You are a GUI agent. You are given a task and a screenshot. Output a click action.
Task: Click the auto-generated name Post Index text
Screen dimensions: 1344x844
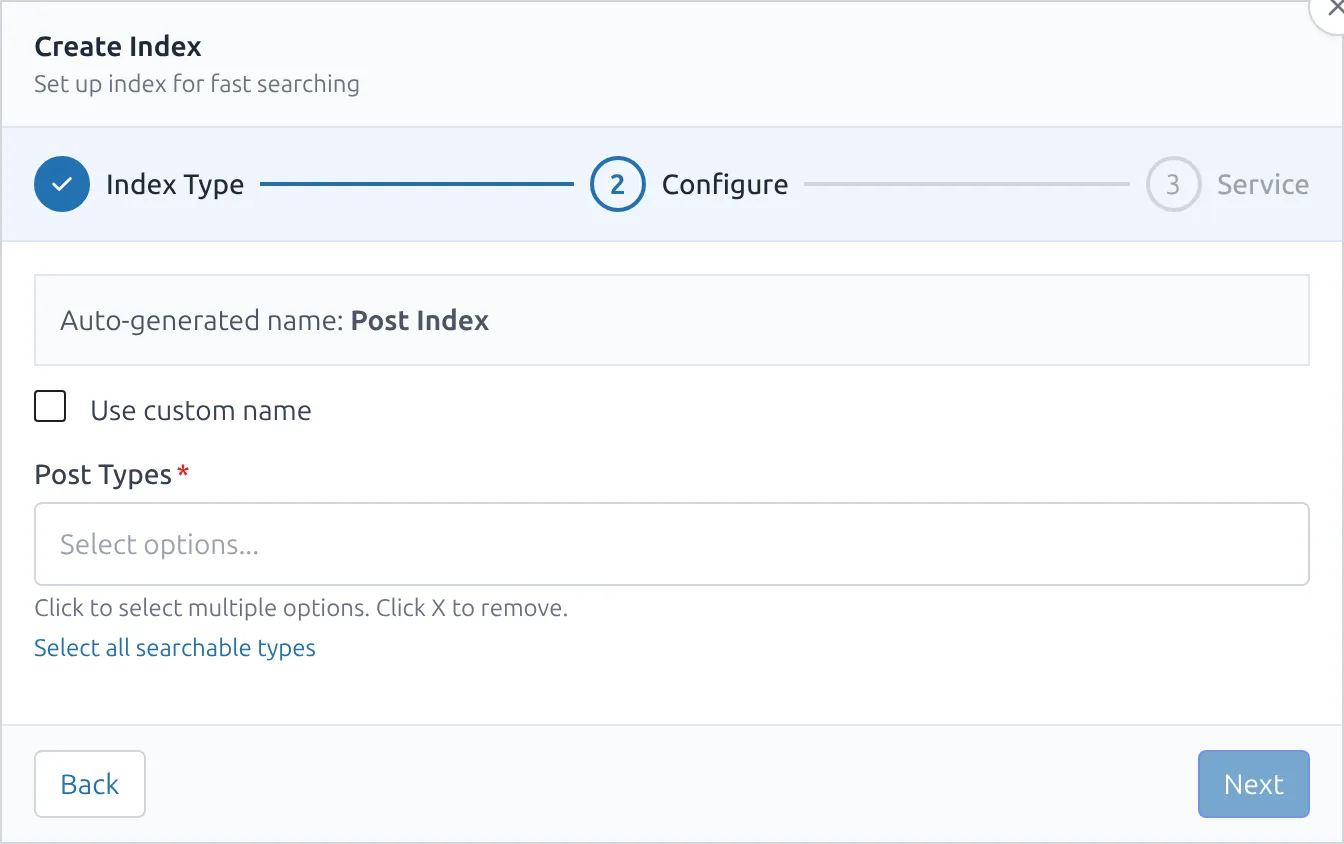[x=420, y=321]
